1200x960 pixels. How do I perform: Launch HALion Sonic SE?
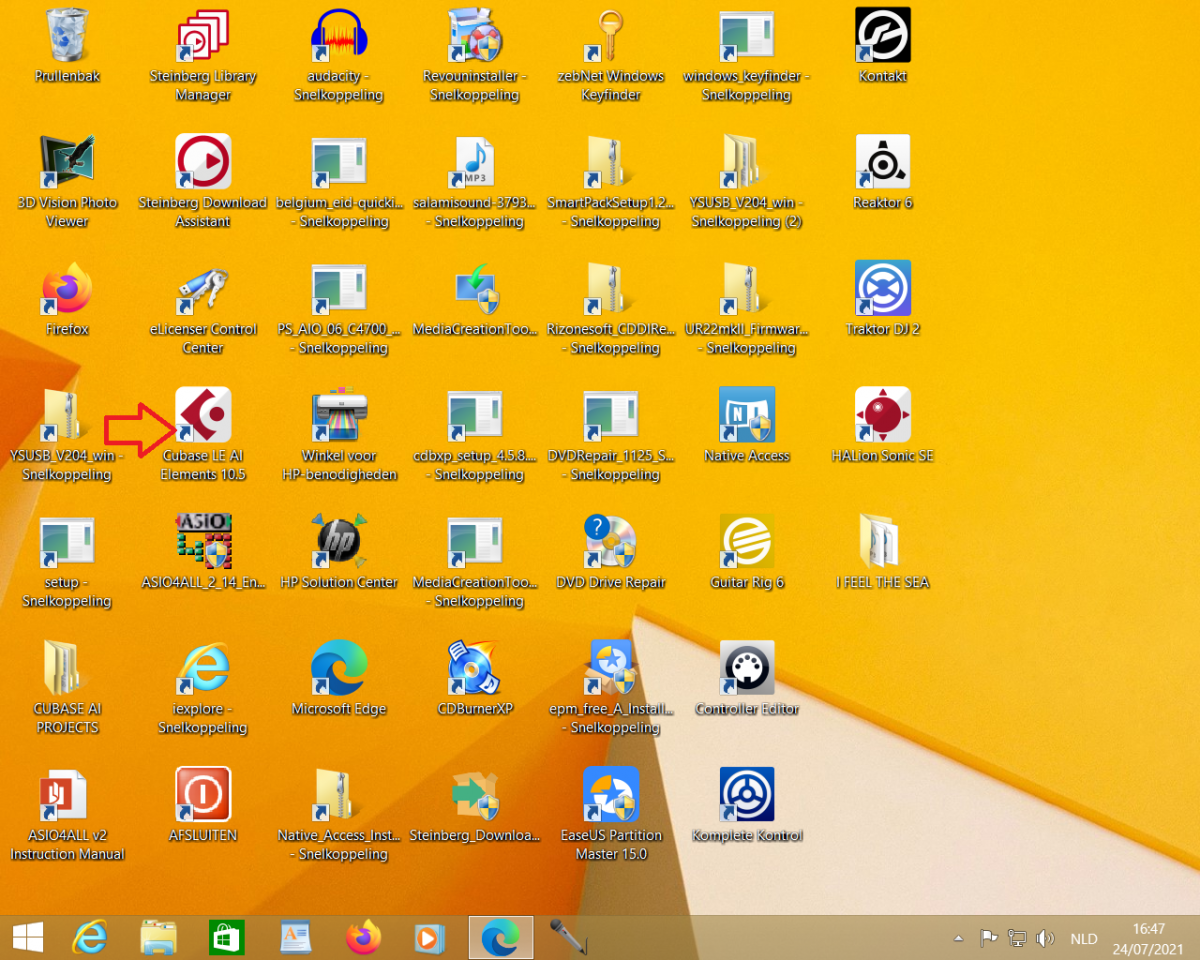(883, 415)
